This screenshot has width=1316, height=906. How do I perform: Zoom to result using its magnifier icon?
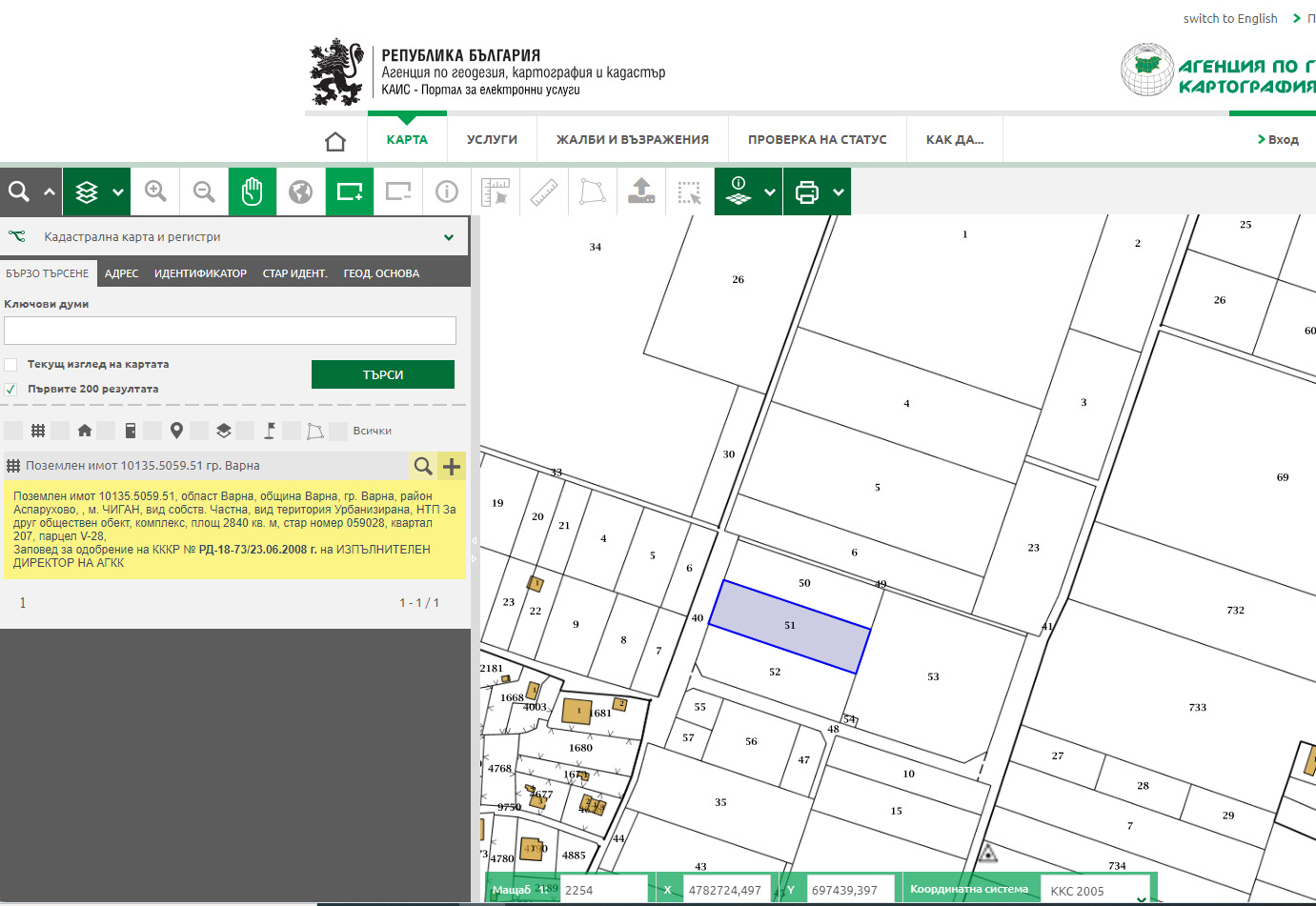tap(423, 466)
